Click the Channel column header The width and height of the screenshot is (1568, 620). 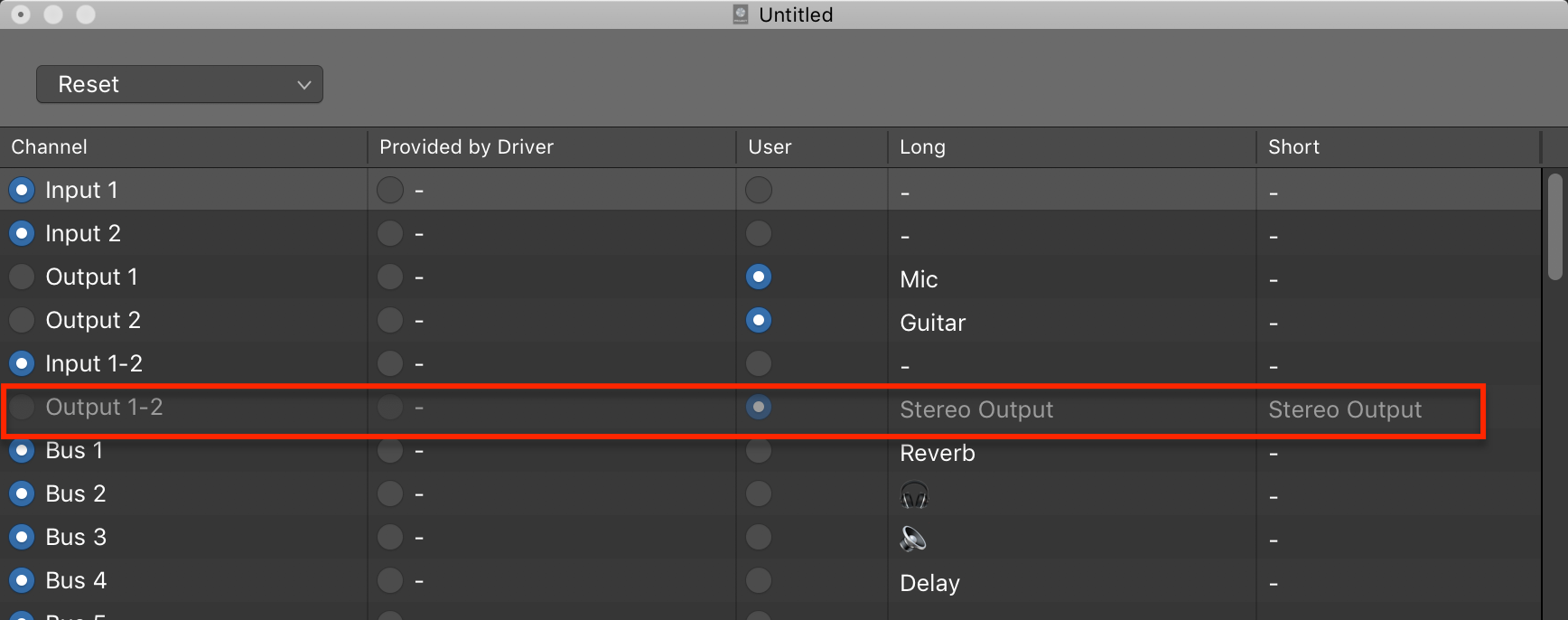point(50,147)
